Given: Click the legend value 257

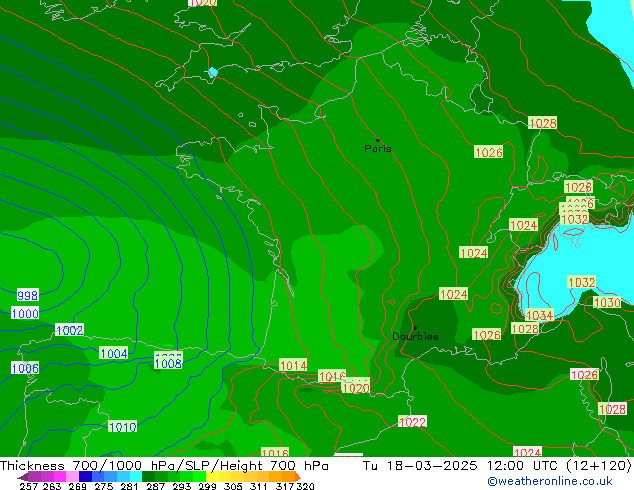Looking at the screenshot, I should pos(29,486).
